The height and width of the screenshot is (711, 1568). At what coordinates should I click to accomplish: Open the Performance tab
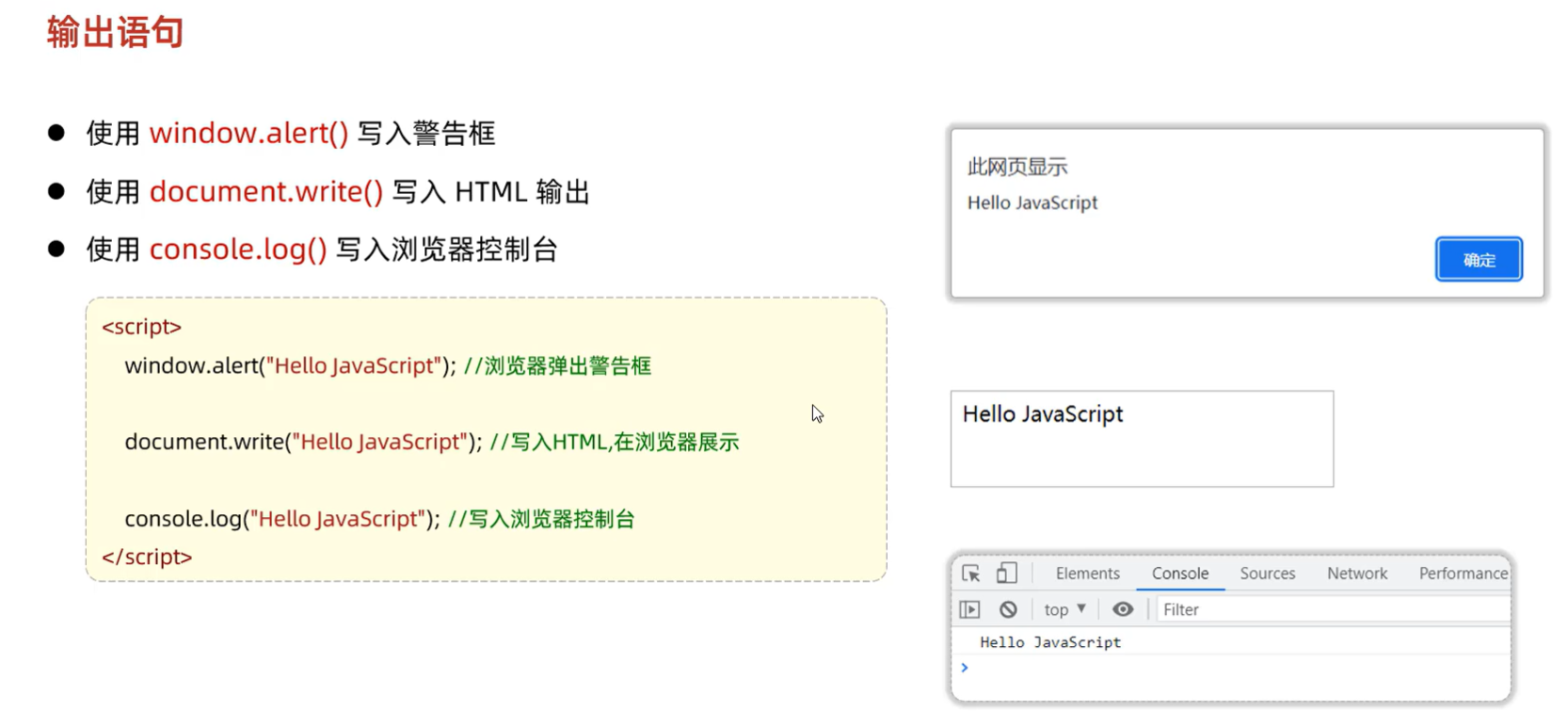click(1463, 574)
